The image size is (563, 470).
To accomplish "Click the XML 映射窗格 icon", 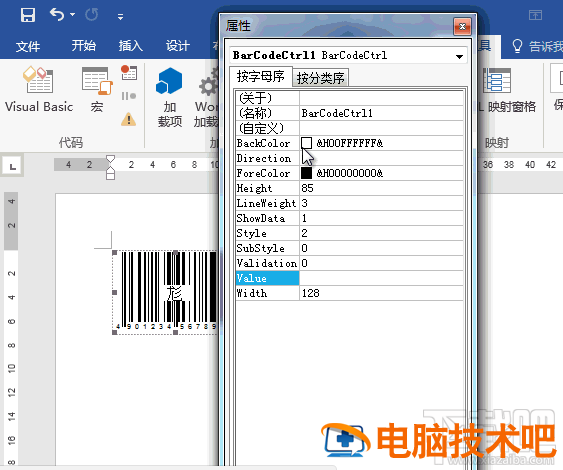I will (497, 80).
